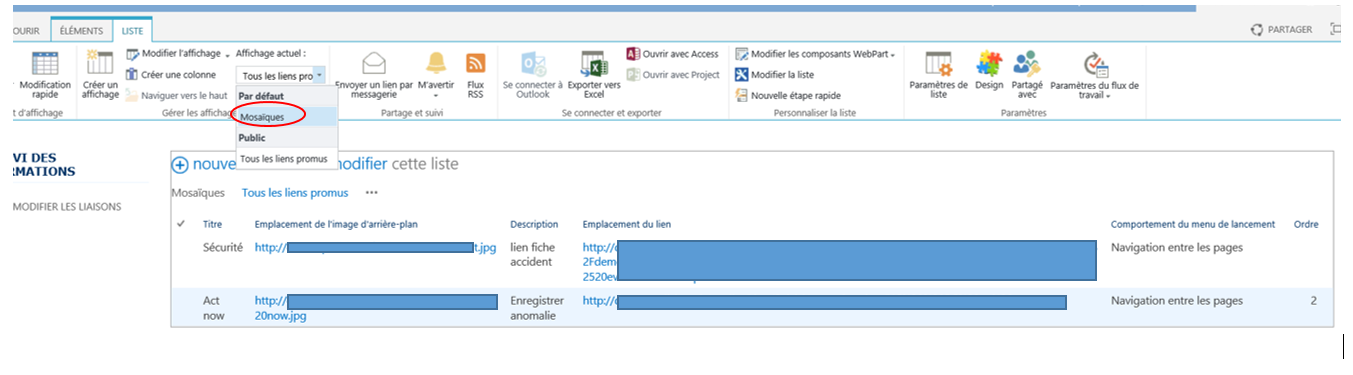Image resolution: width=1353 pixels, height=375 pixels.
Task: Click the PARTAGER button
Action: [x=1282, y=30]
